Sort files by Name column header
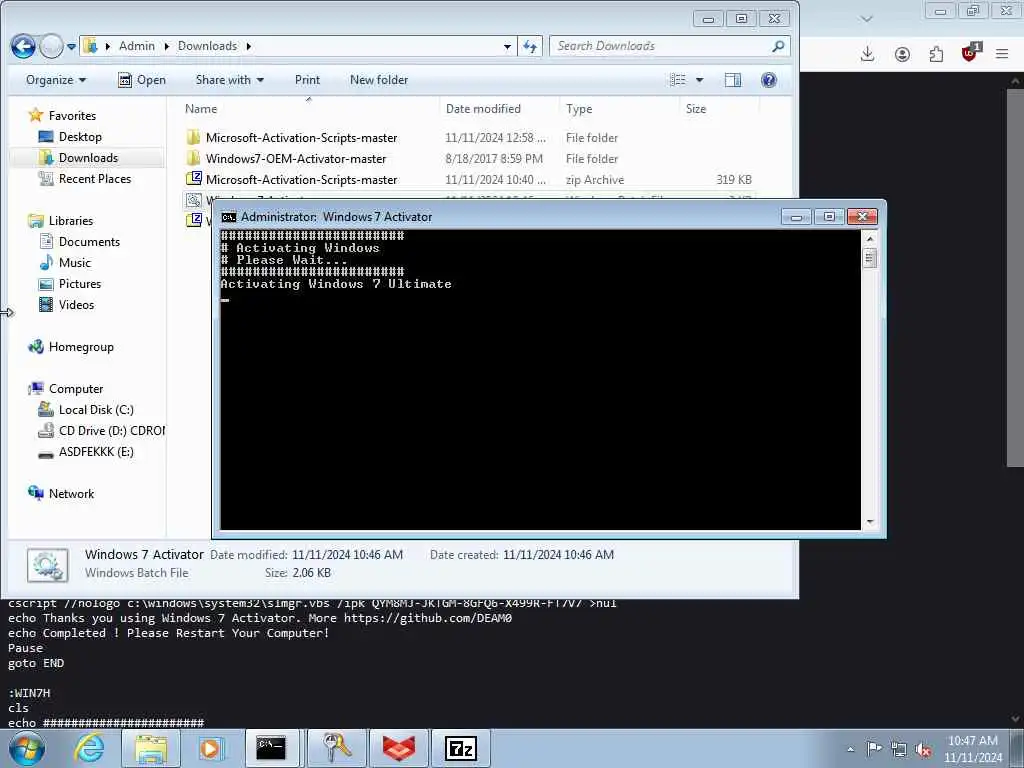Screen dimensions: 1024x768 200,108
